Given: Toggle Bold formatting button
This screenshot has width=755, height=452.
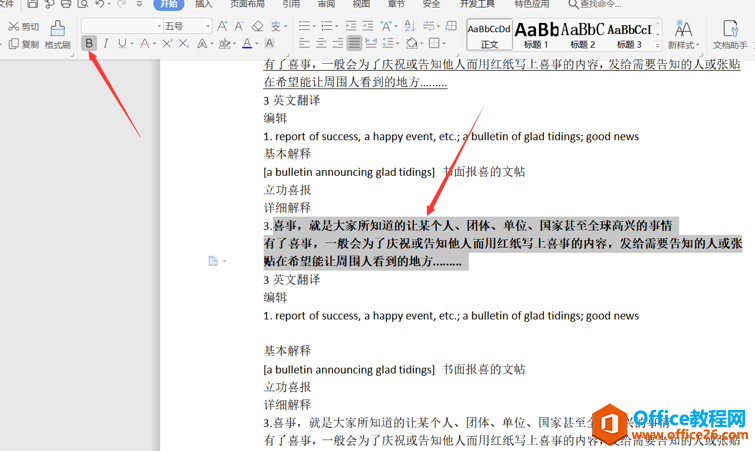Looking at the screenshot, I should coord(89,43).
